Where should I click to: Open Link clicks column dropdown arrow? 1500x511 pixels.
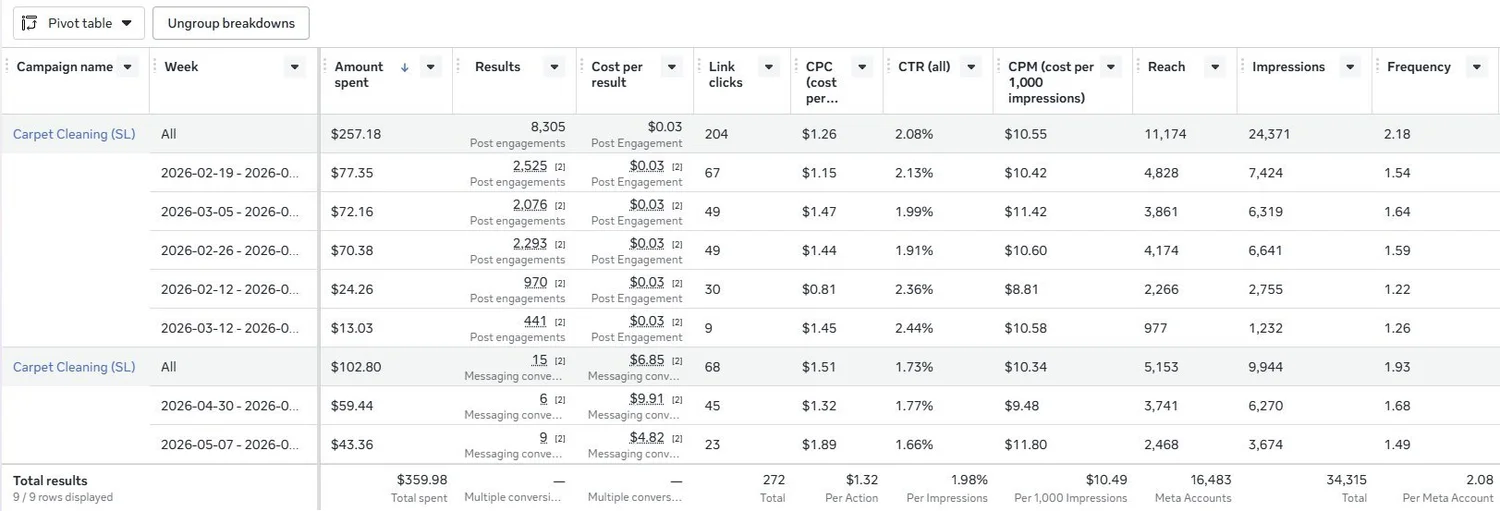[x=768, y=67]
